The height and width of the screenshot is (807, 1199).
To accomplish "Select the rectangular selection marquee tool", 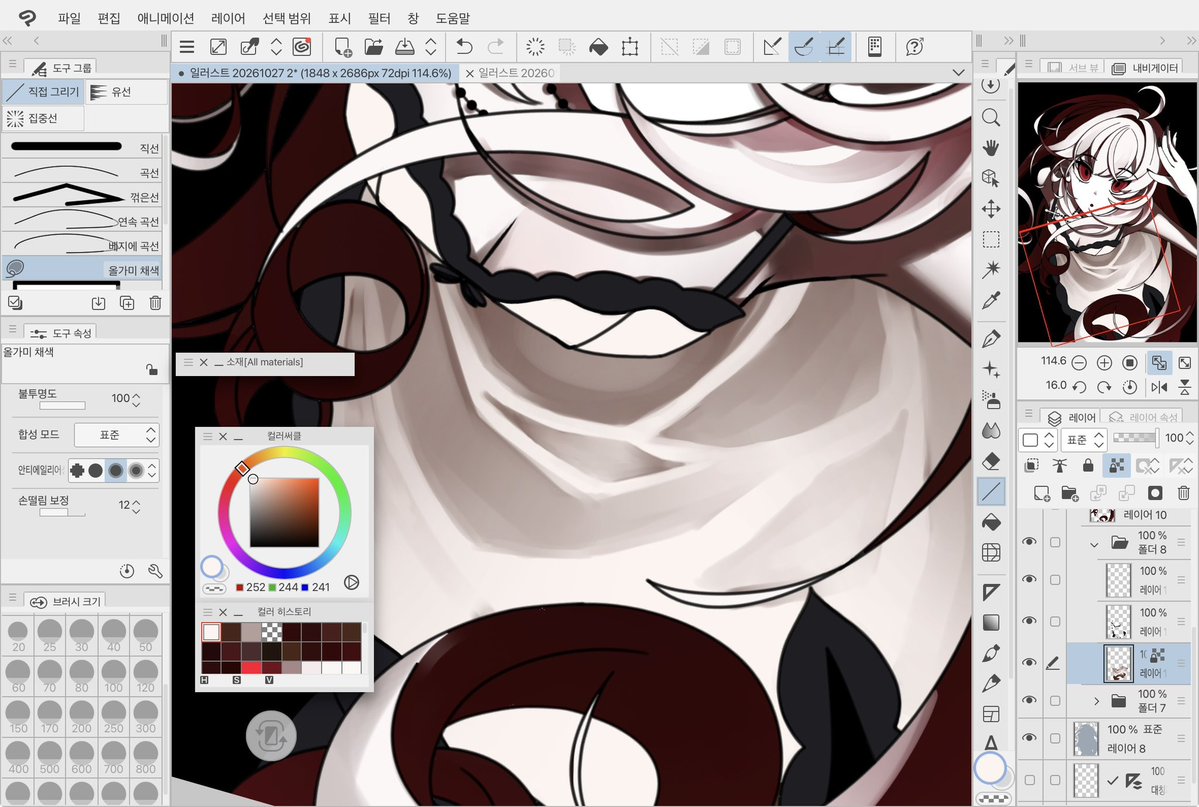I will tap(991, 239).
